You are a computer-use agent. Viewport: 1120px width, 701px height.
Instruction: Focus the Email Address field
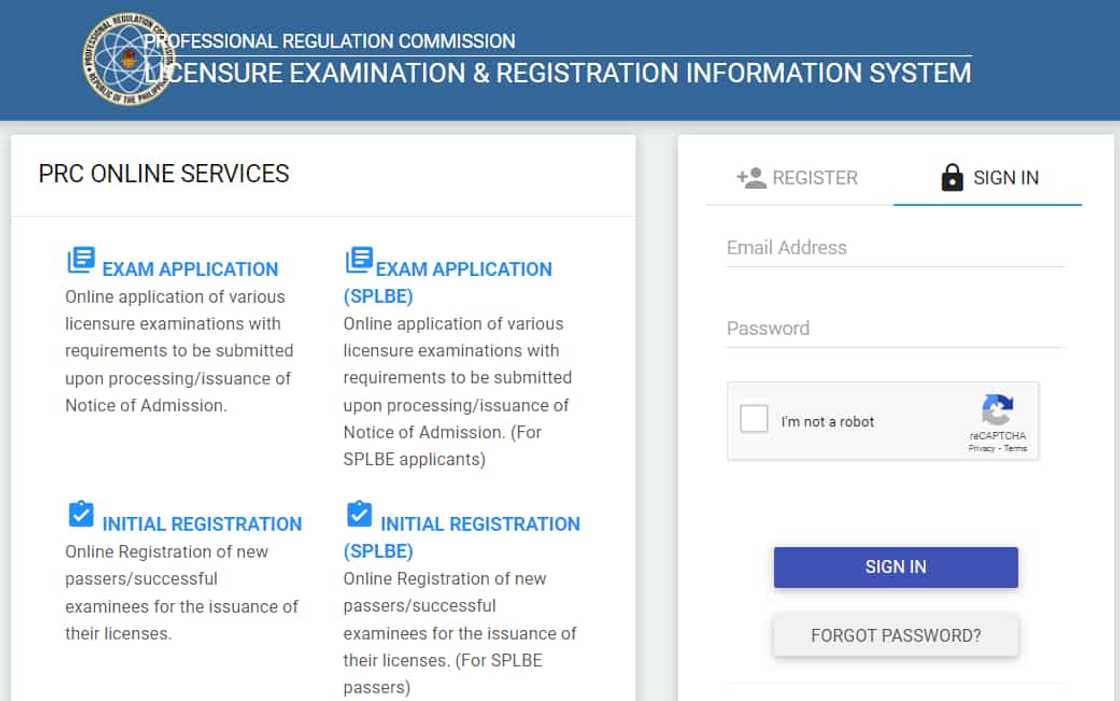click(x=895, y=248)
